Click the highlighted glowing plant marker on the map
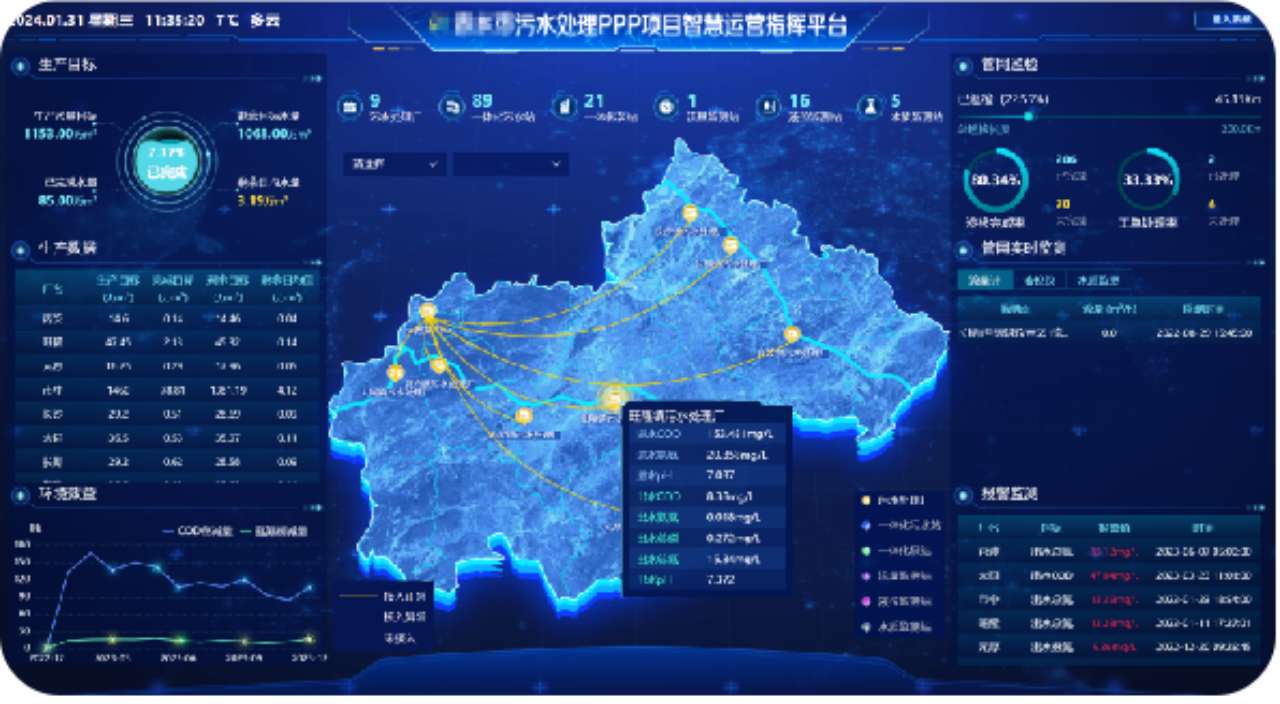Screen dimensions: 1280x704 613,397
